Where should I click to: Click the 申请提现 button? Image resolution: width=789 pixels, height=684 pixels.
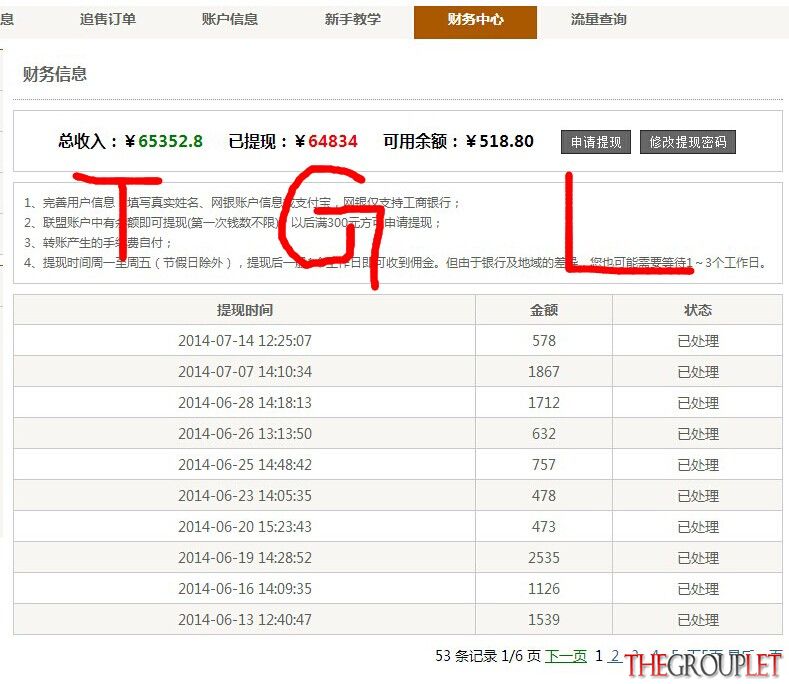tap(596, 142)
